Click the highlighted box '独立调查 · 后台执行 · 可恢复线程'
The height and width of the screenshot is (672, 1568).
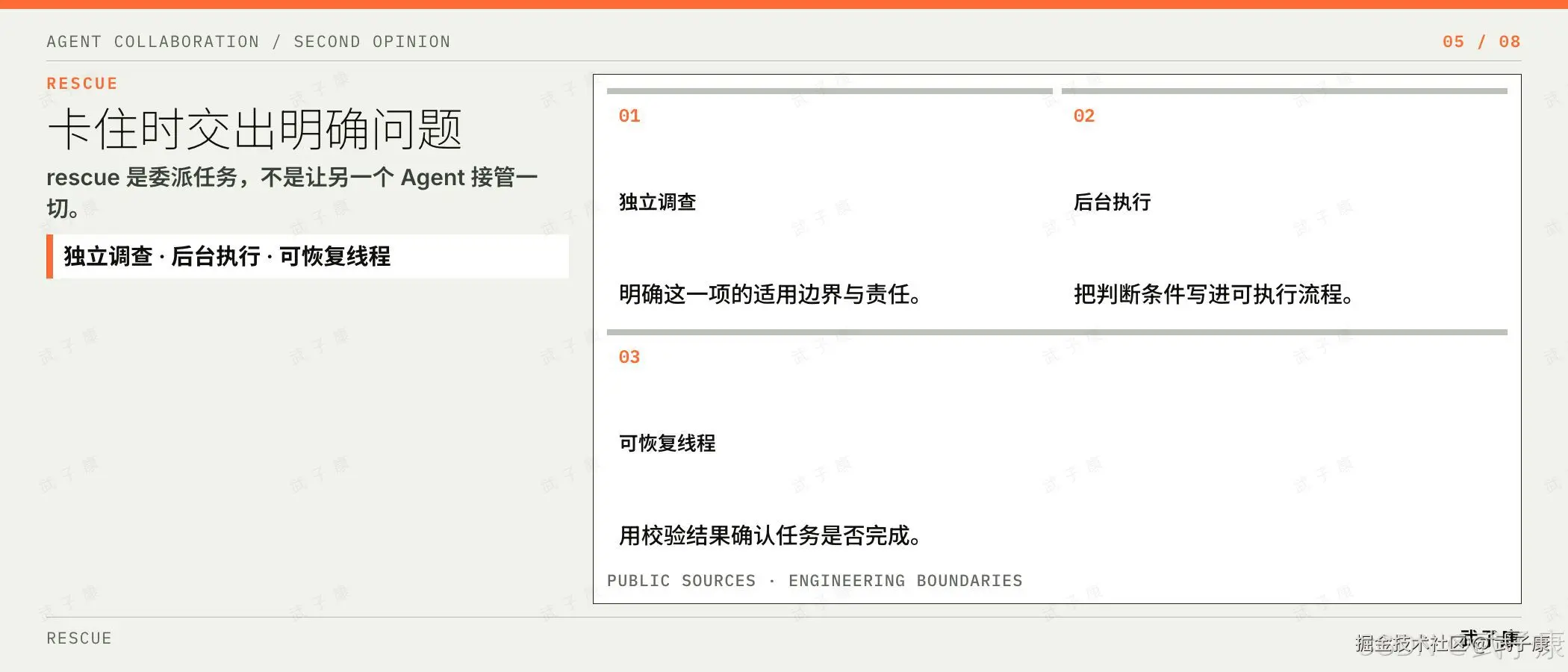(x=308, y=256)
